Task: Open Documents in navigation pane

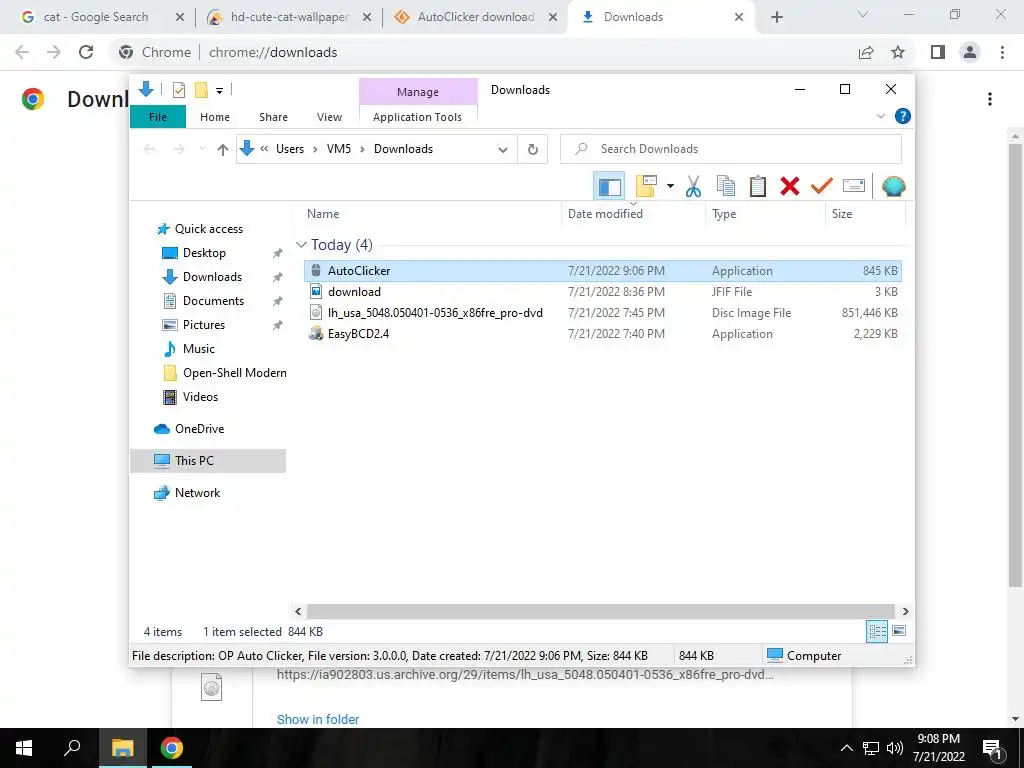Action: 213,301
